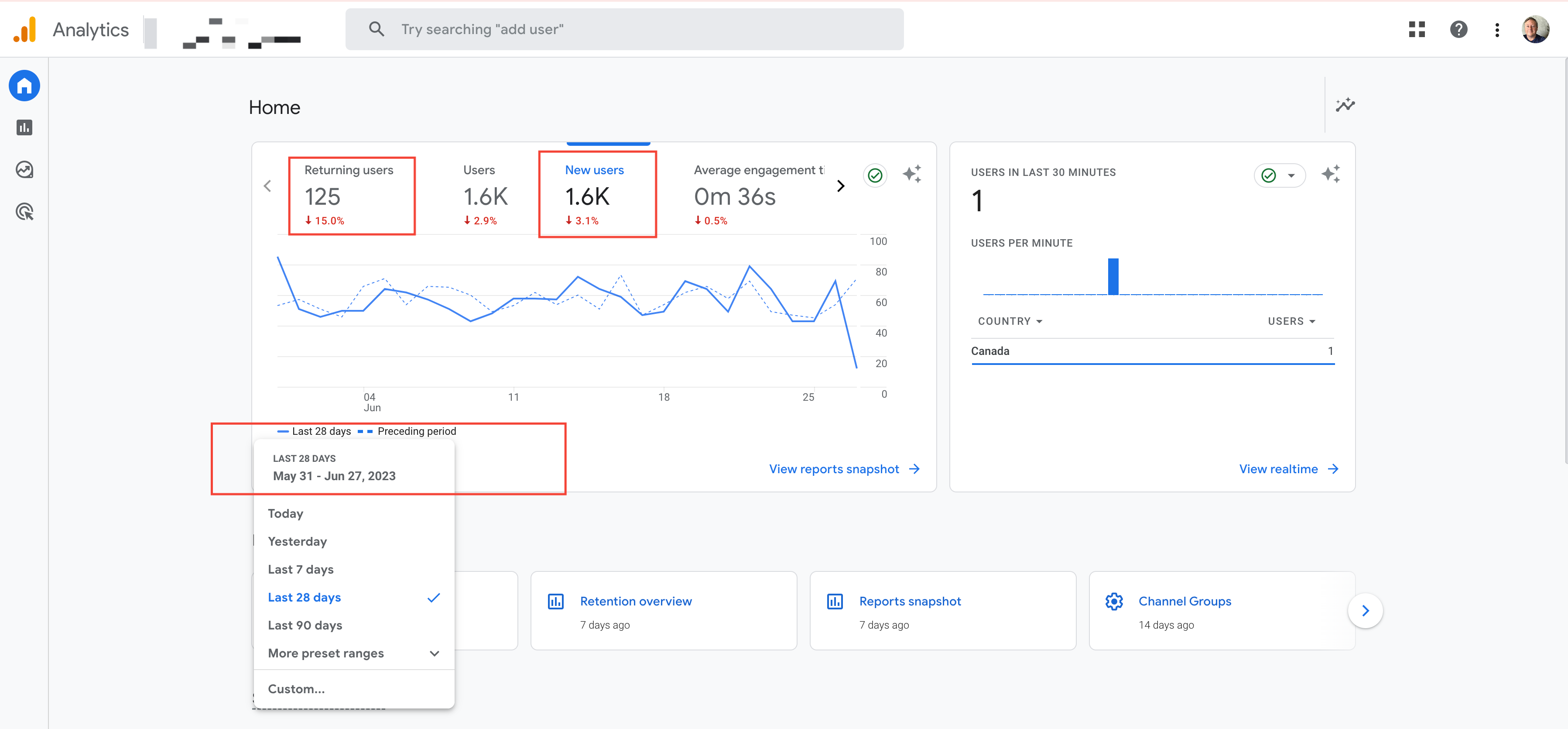Open the data quality dropdown on realtime card
Screen dimensions: 1568x729
1280,176
